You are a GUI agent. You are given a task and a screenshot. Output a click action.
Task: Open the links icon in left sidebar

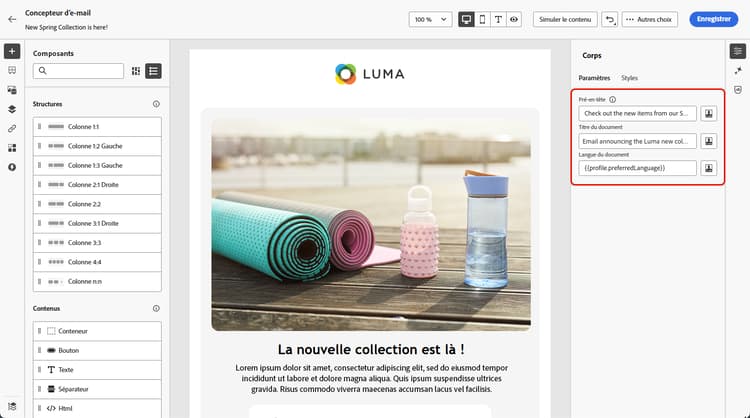click(12, 129)
